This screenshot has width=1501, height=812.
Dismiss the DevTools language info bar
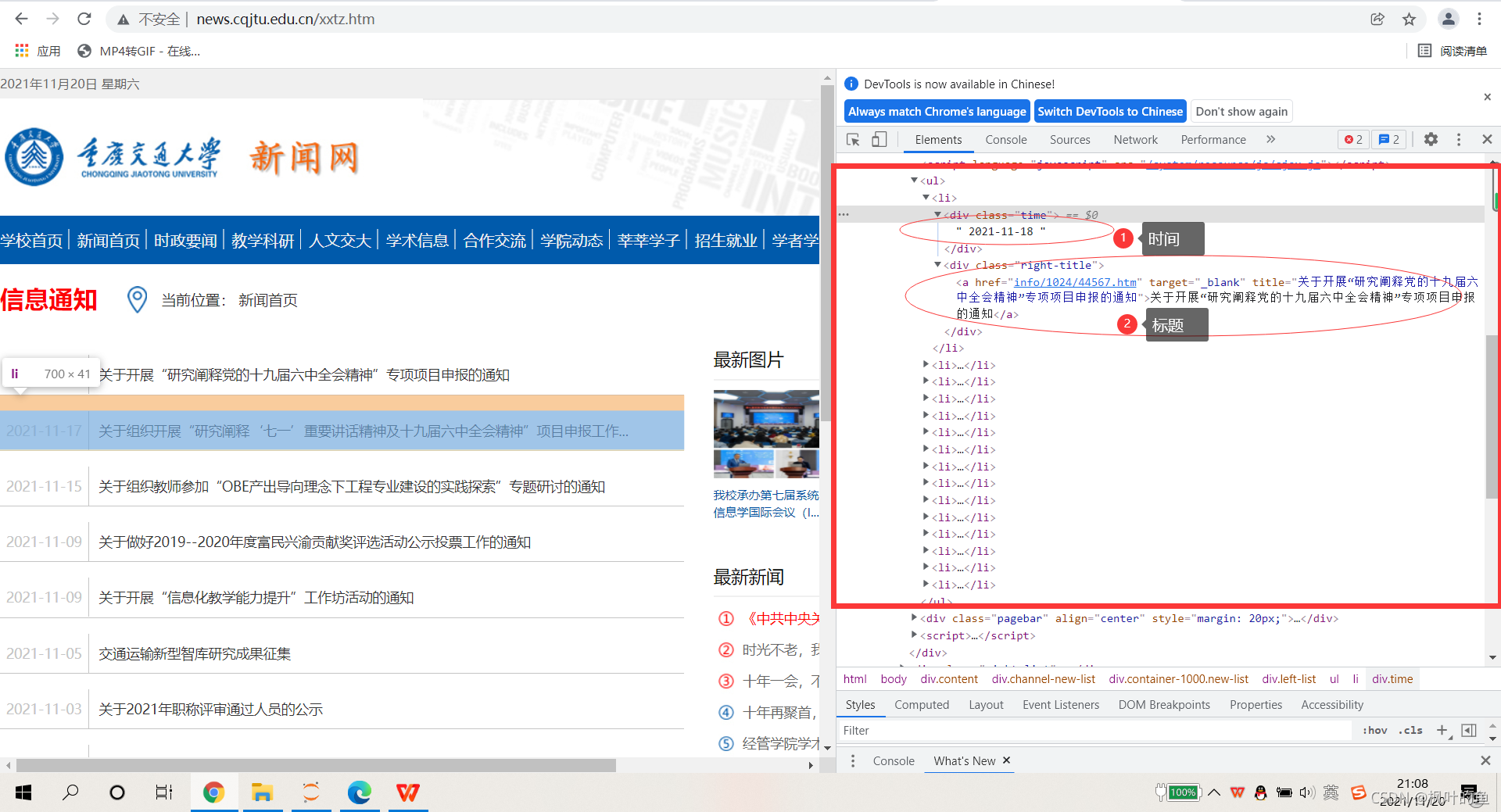tap(1487, 97)
